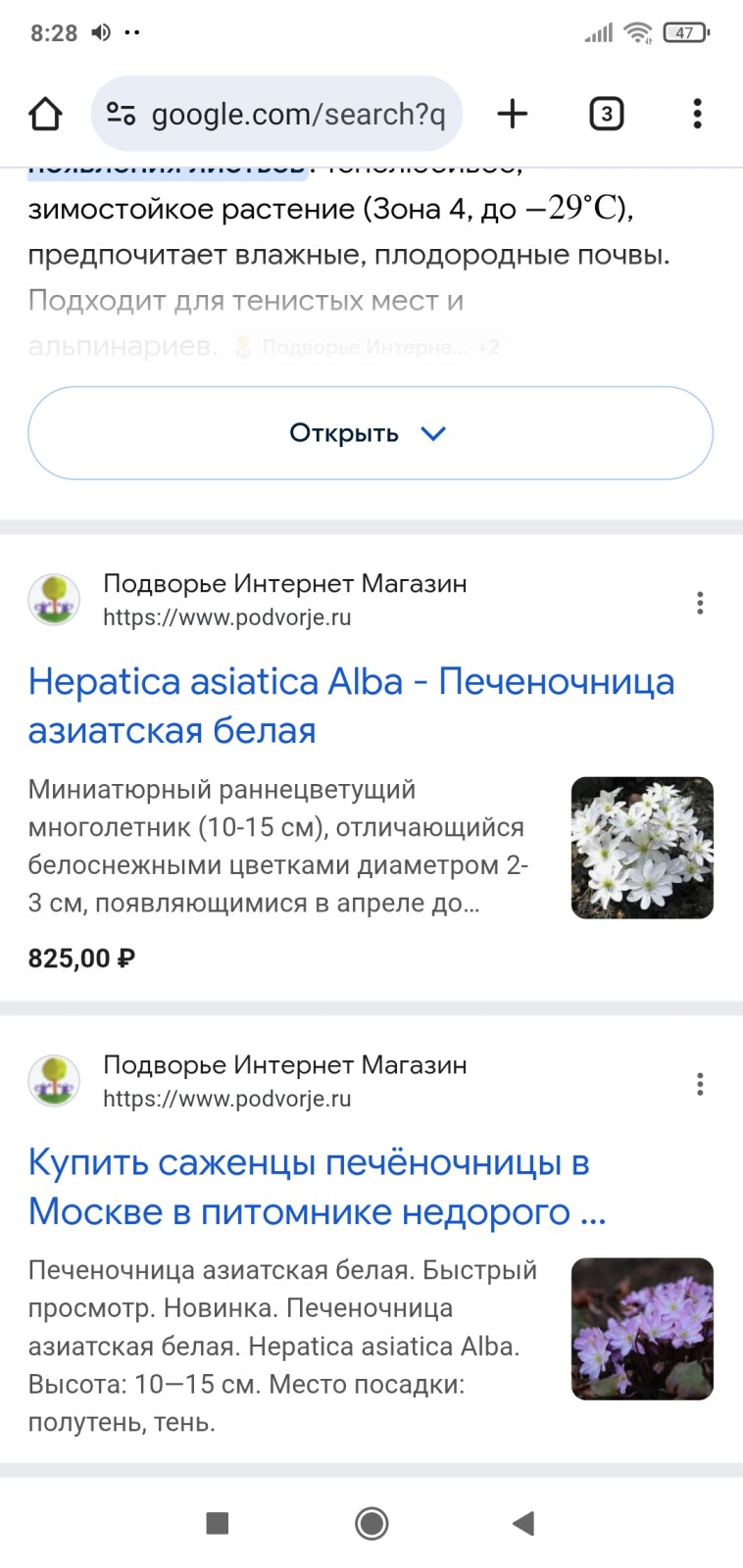Open Chrome three-dot overflow menu
This screenshot has width=743, height=1568.
pos(697,114)
